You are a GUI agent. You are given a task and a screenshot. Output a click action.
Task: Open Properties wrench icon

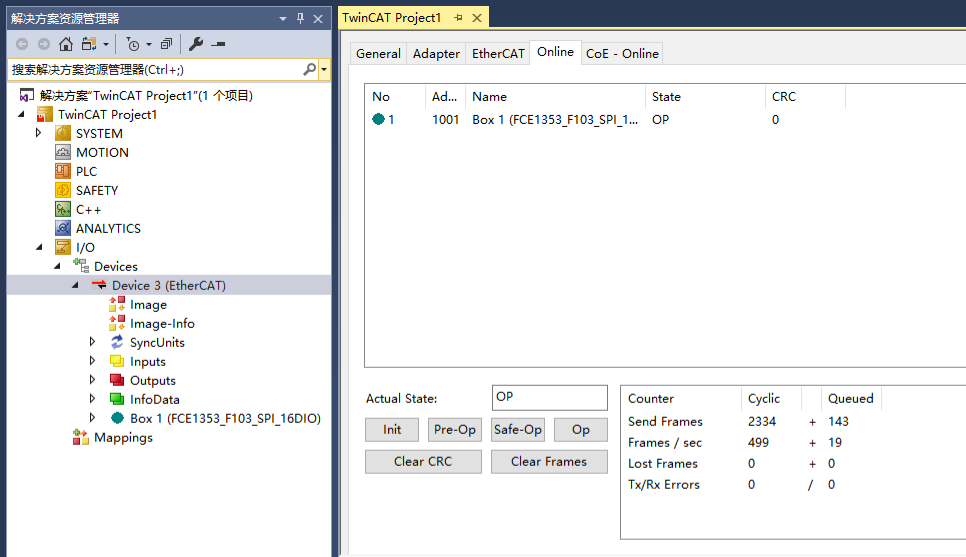(x=196, y=44)
